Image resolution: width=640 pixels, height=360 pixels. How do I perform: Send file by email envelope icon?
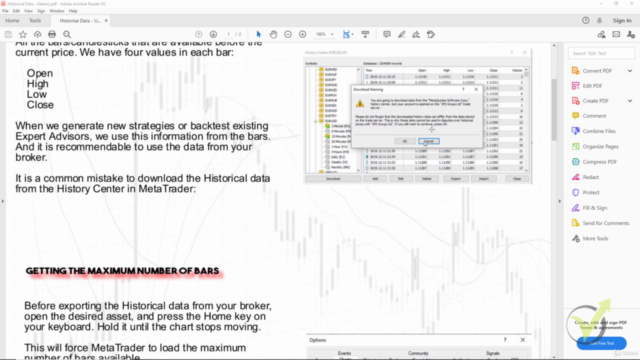click(616, 34)
